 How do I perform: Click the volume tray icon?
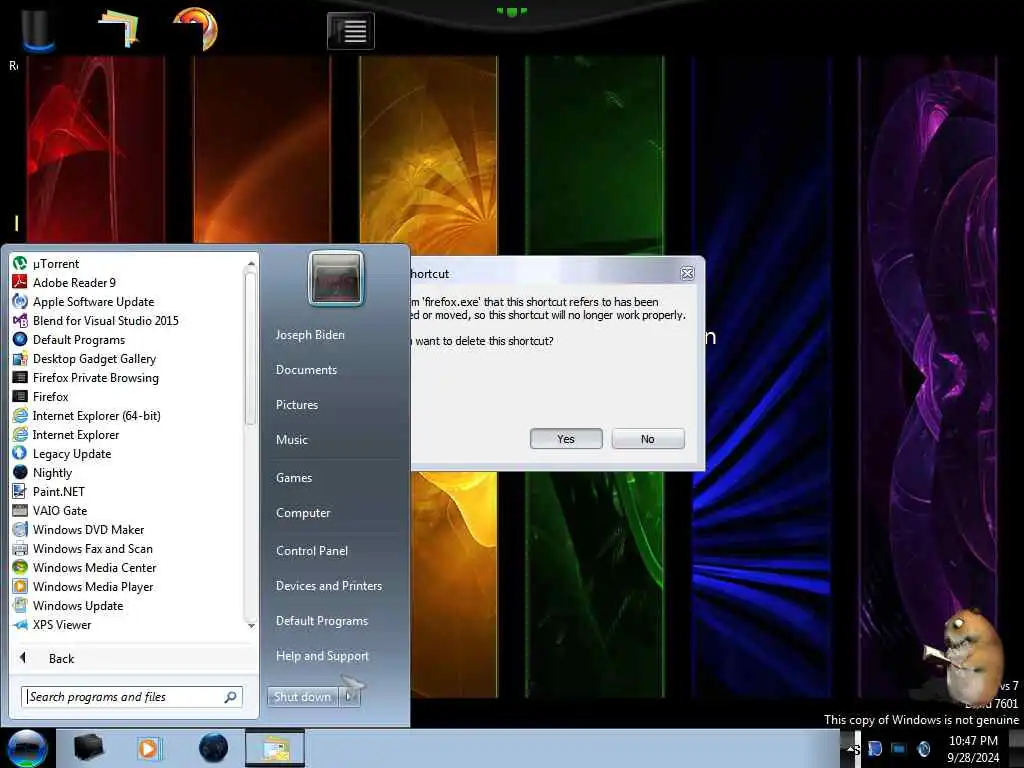click(x=923, y=748)
